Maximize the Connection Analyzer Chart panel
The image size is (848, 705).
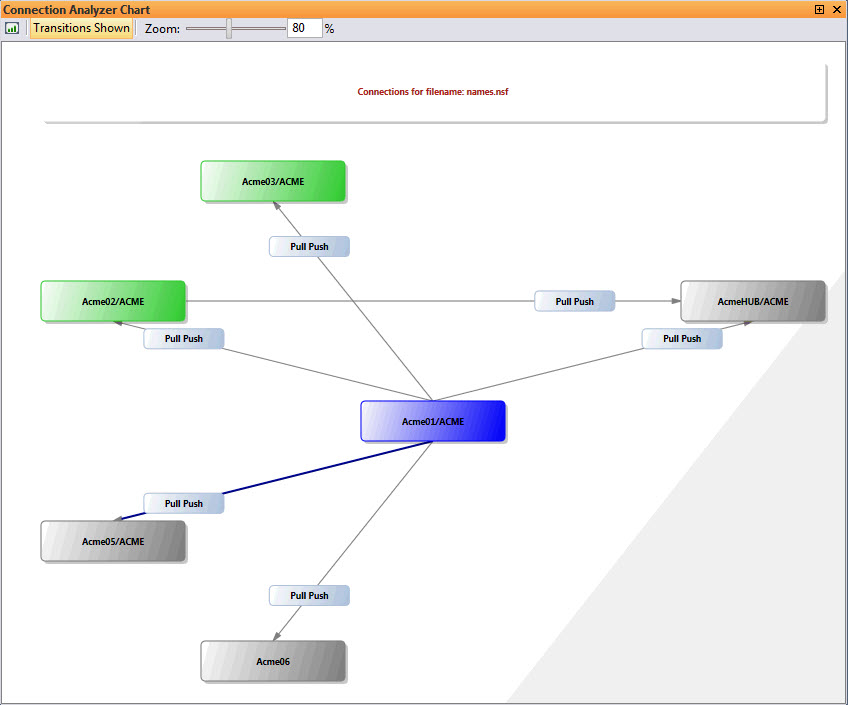pos(820,9)
